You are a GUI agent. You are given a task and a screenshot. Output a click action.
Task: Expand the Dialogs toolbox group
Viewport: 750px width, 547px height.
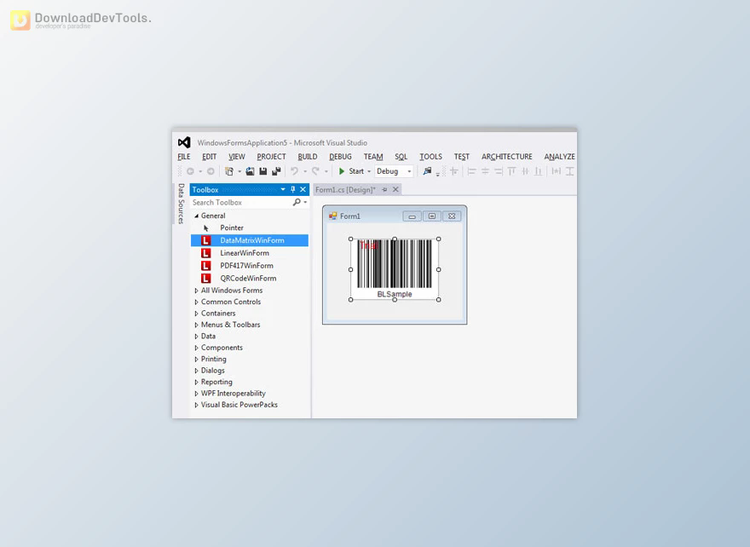[196, 371]
